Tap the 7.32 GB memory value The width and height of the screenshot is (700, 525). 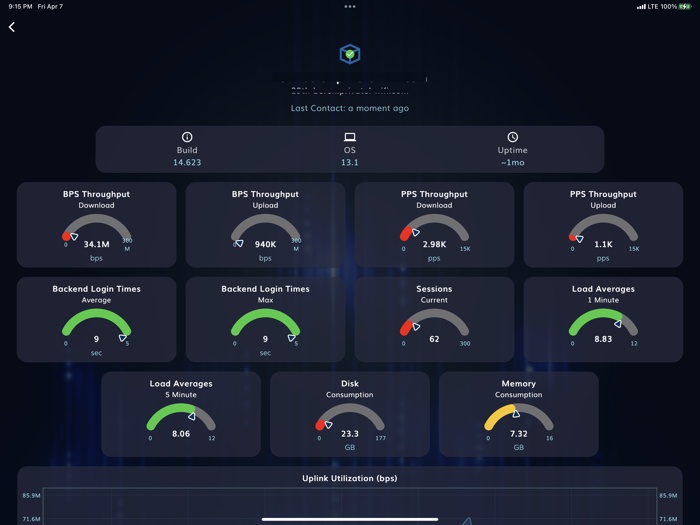coord(519,434)
